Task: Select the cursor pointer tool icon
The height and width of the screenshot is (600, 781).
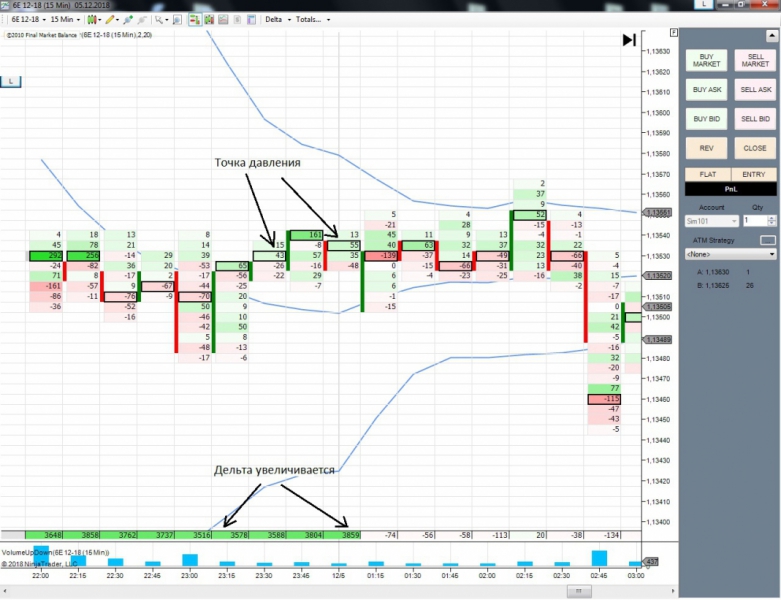Action: [x=158, y=19]
